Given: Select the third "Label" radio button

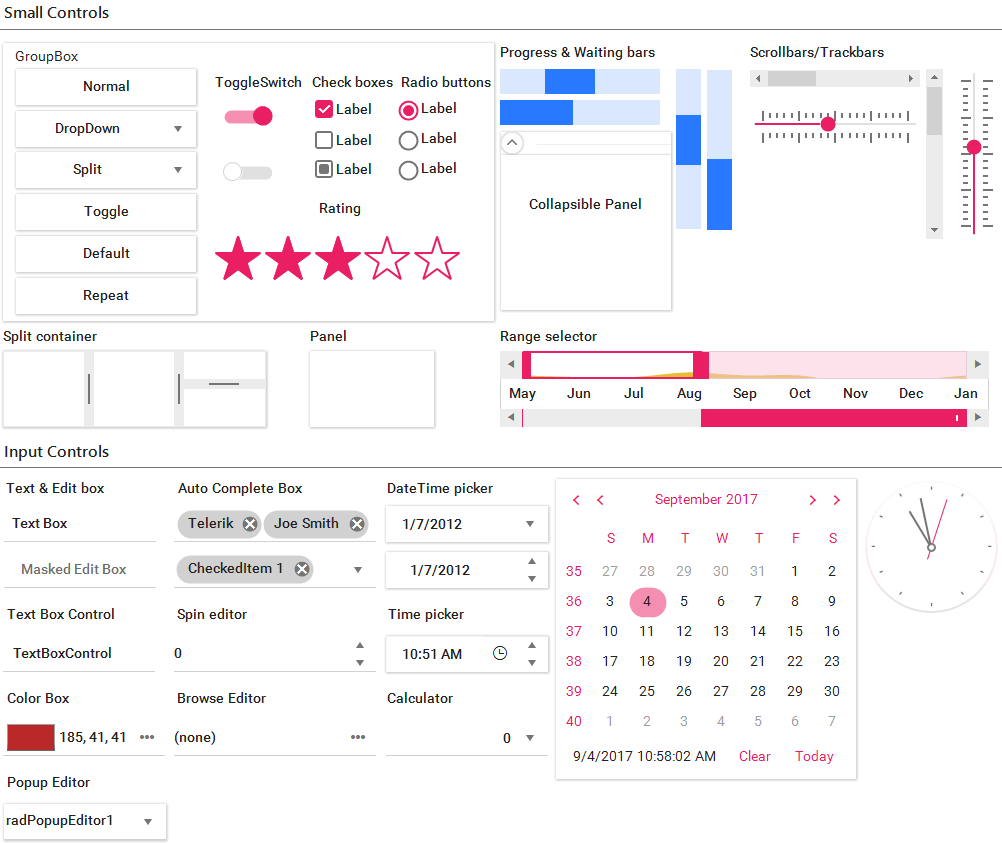Looking at the screenshot, I should (408, 169).
